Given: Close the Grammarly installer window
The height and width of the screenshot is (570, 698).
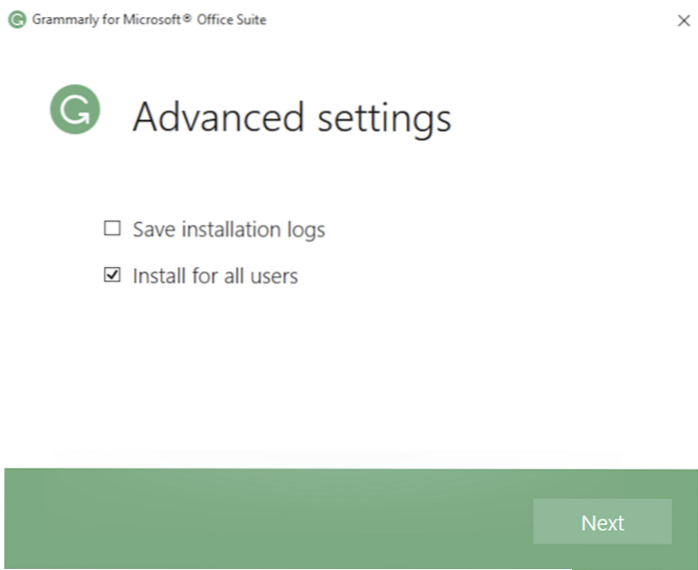Looking at the screenshot, I should (684, 20).
